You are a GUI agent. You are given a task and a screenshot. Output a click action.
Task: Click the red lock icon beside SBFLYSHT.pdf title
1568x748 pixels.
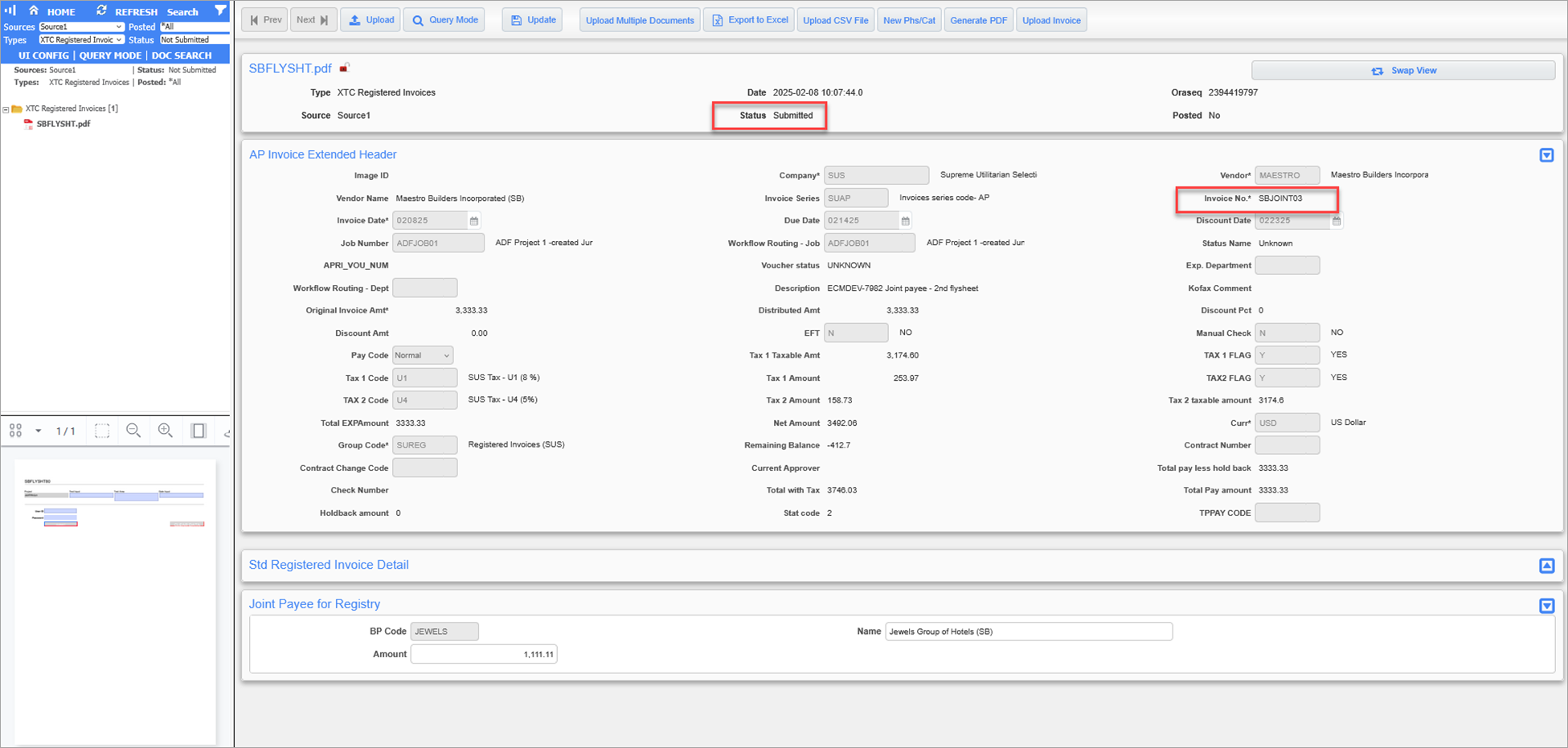pyautogui.click(x=345, y=67)
